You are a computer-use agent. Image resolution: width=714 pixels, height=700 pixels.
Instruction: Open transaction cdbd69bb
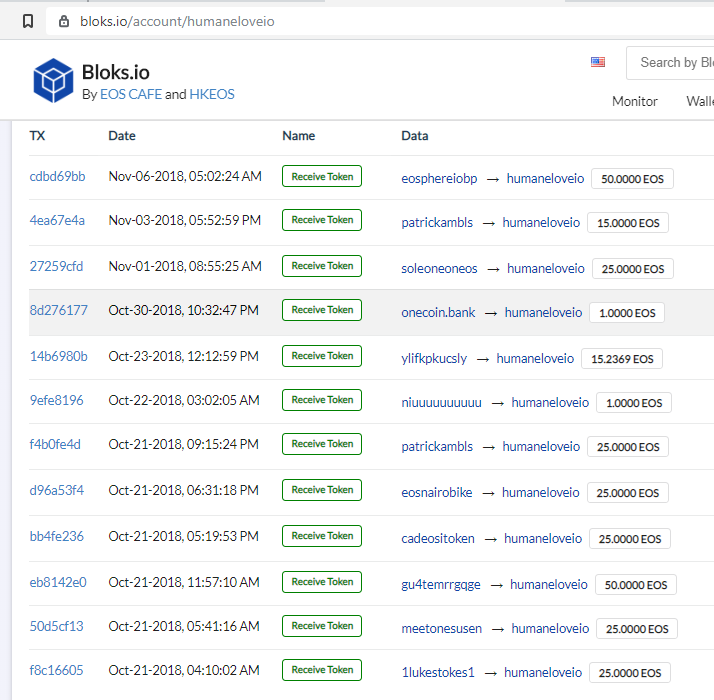click(57, 176)
